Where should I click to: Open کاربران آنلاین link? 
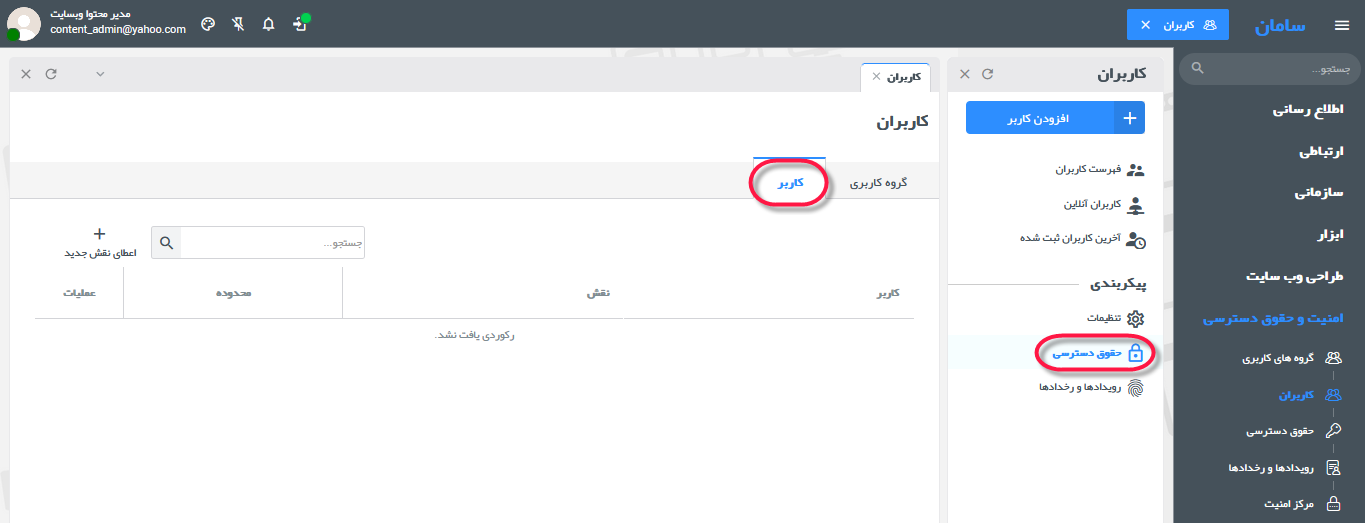pos(1091,204)
